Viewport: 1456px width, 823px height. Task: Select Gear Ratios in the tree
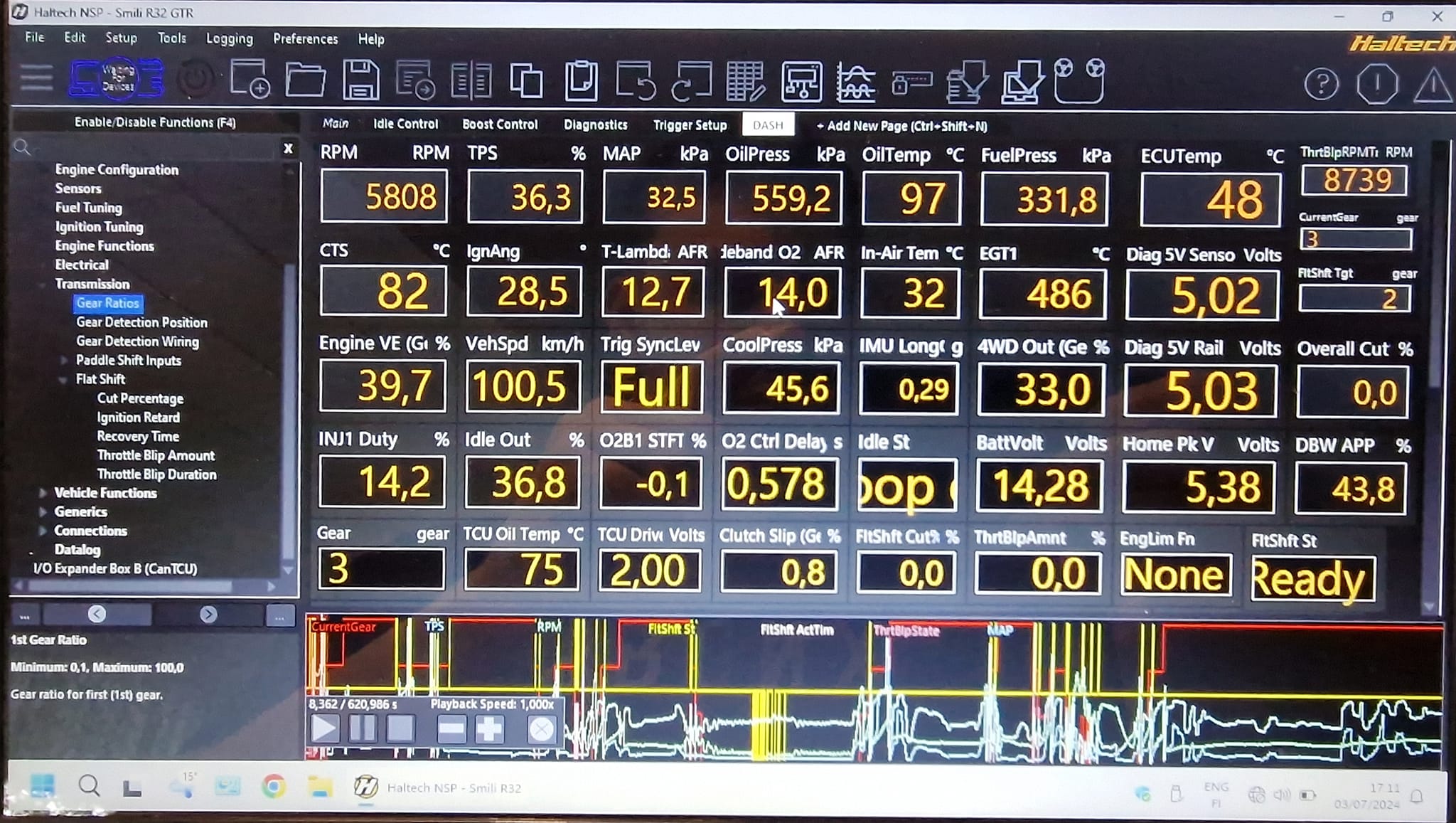point(107,303)
